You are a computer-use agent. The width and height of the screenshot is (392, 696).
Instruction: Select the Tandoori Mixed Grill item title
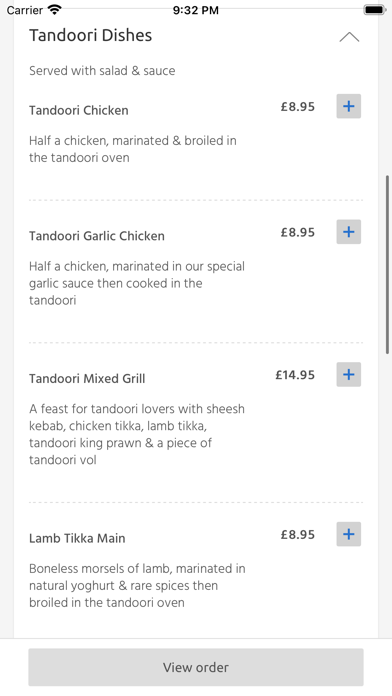(x=87, y=379)
